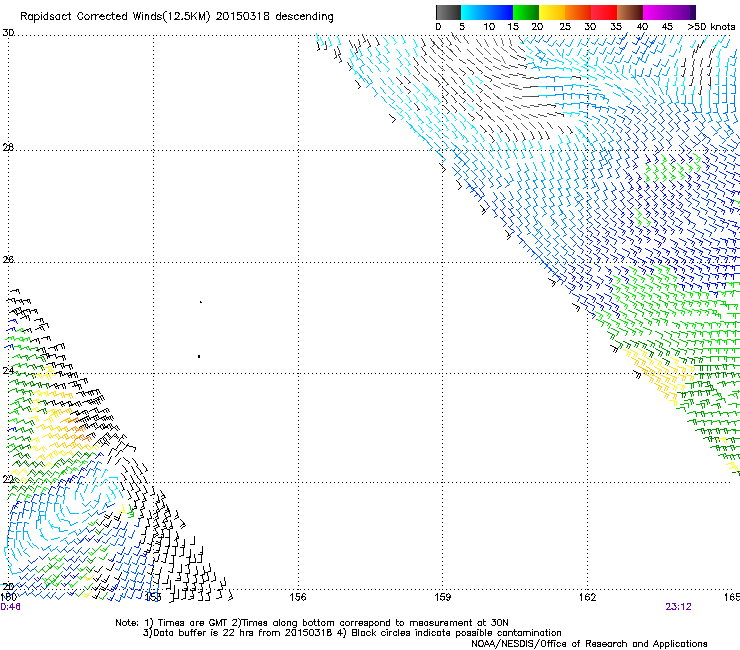Click the purple timestamp '23:12'
This screenshot has height=650, width=740.
[x=678, y=607]
